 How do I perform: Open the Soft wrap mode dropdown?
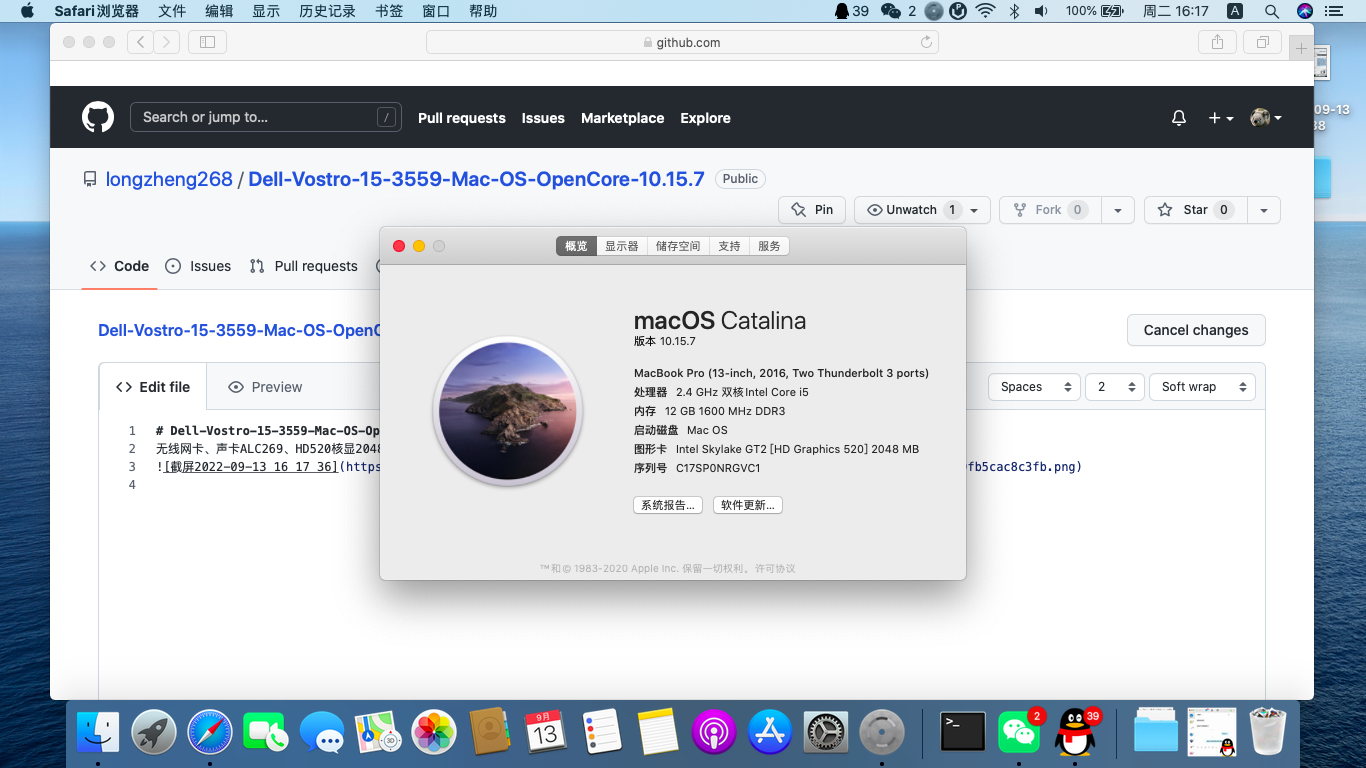tap(1202, 387)
